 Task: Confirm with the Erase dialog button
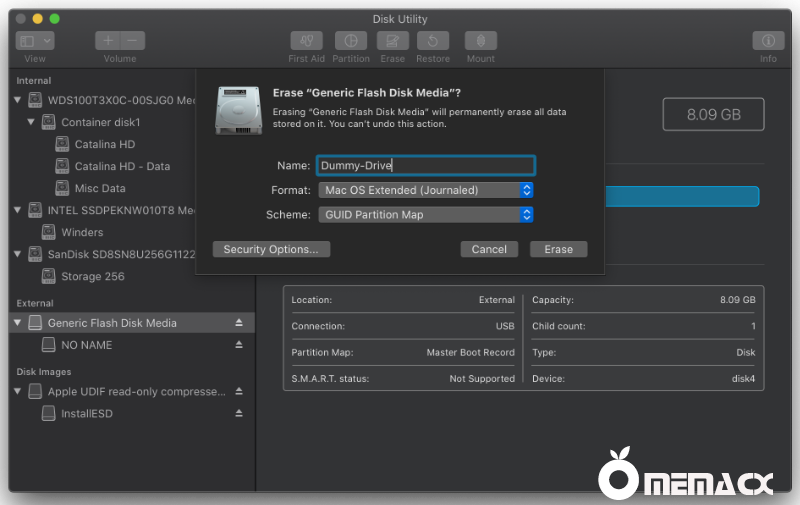point(558,249)
